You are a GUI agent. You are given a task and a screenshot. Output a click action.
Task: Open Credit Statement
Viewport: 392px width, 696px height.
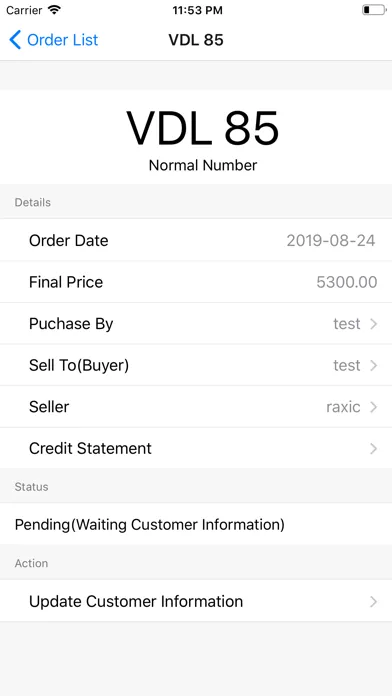[x=196, y=448]
